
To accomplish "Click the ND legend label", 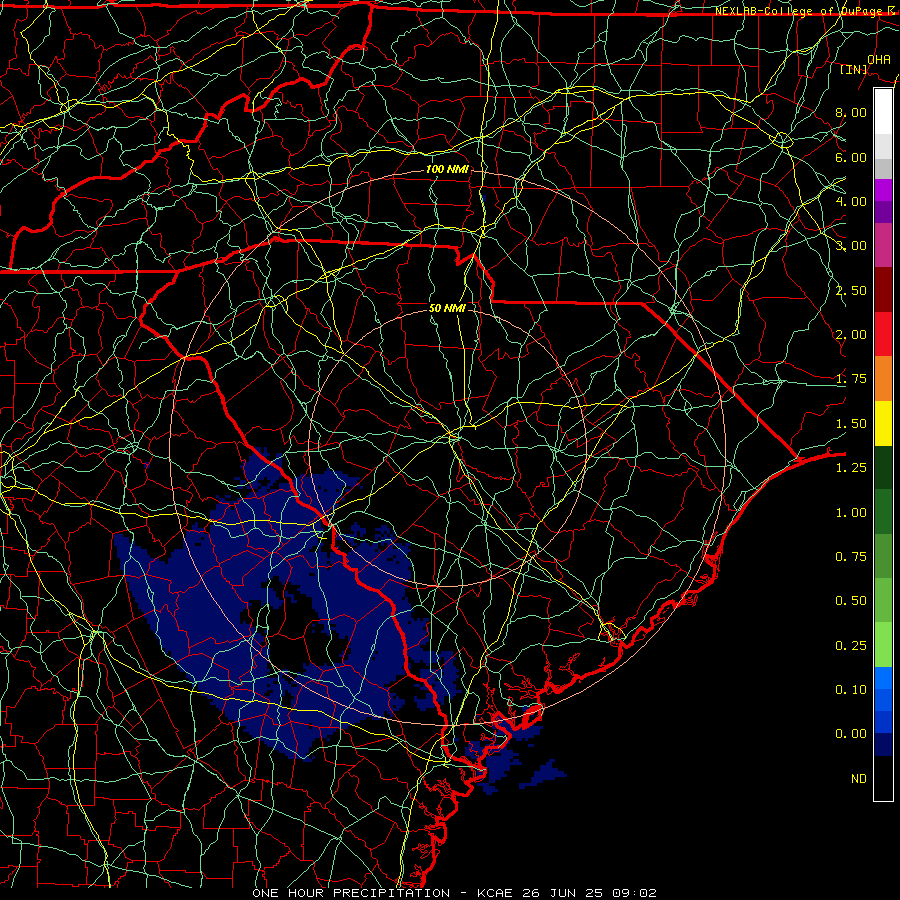I will pyautogui.click(x=859, y=779).
